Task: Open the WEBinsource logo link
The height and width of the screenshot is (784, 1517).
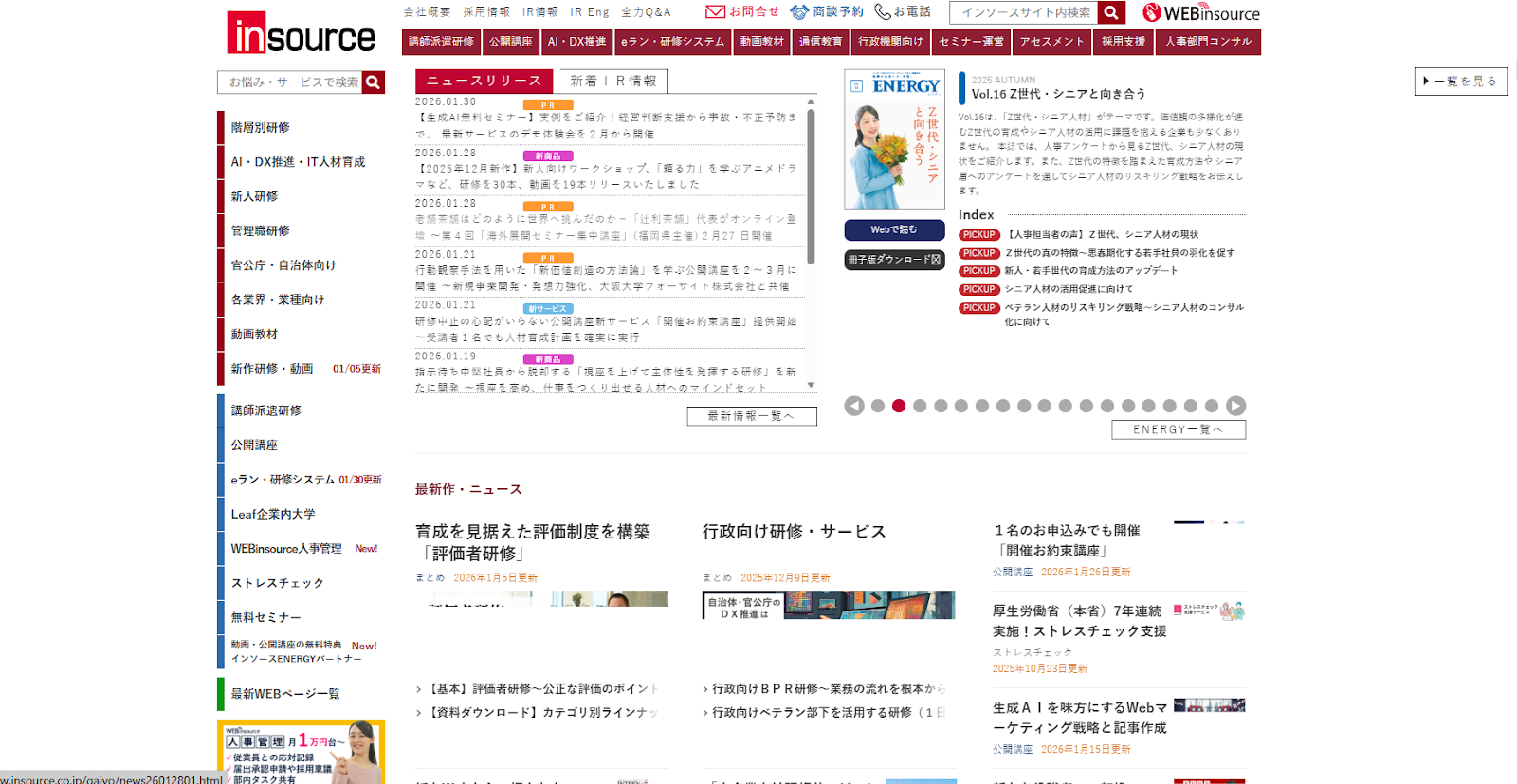Action: point(1201,12)
